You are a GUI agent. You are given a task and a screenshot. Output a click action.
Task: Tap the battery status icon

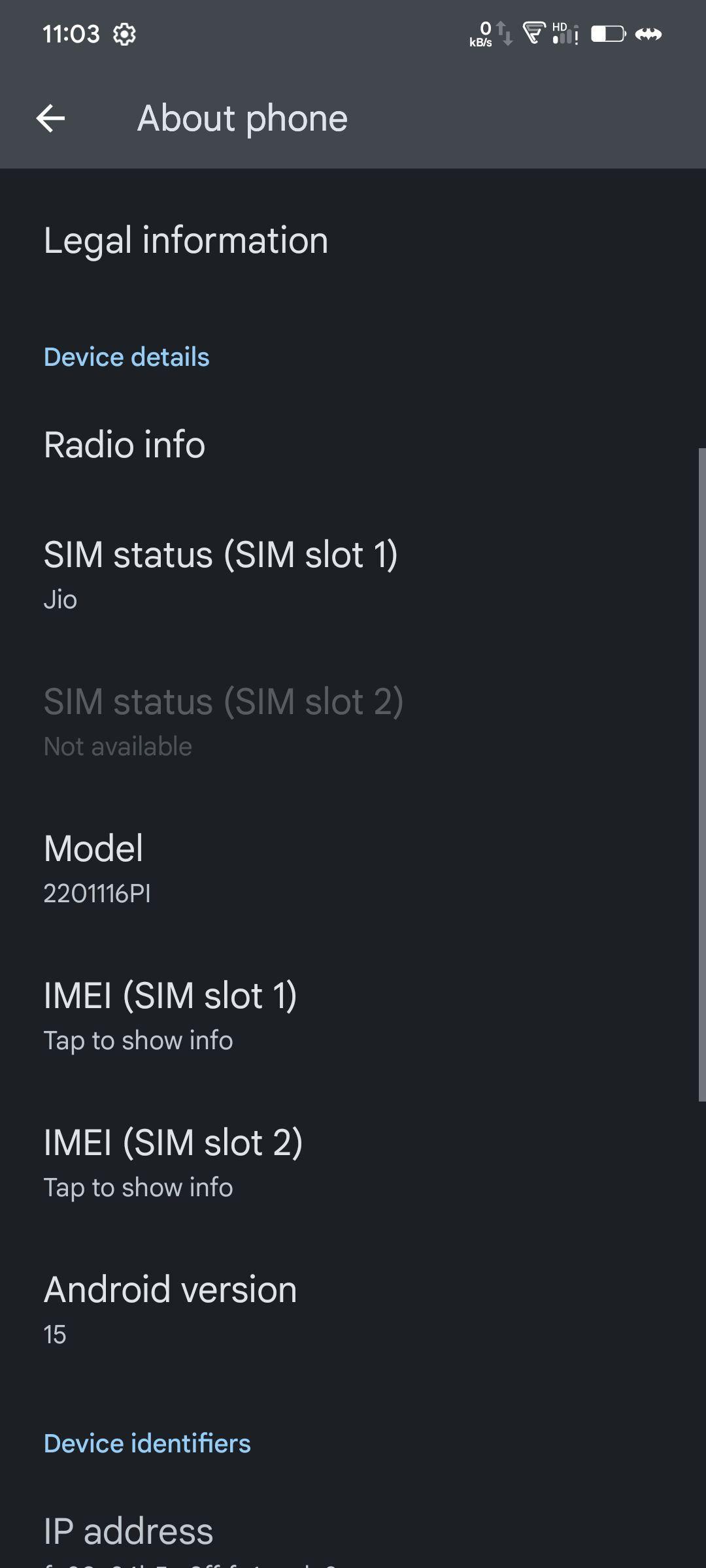point(608,33)
